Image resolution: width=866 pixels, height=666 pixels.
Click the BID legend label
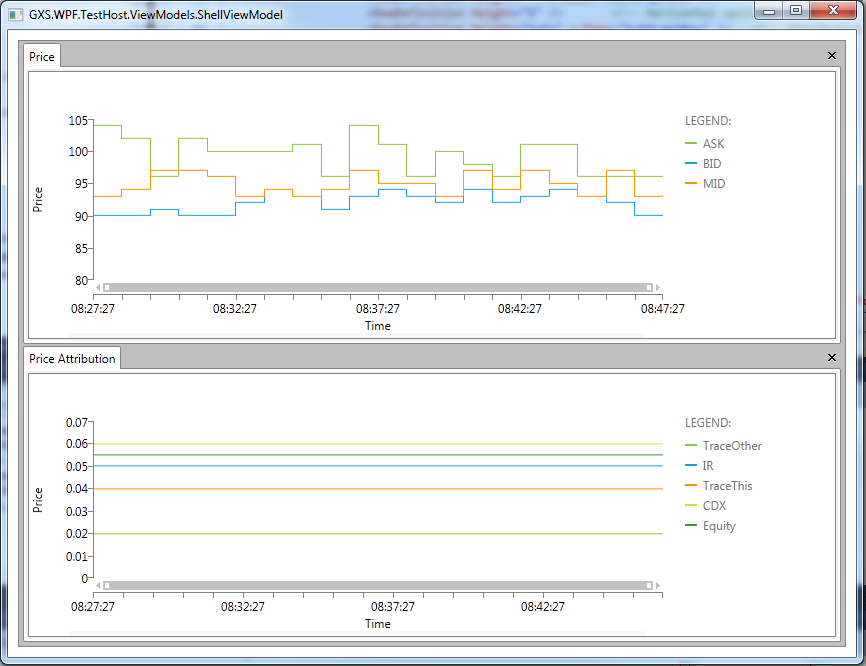coord(712,163)
